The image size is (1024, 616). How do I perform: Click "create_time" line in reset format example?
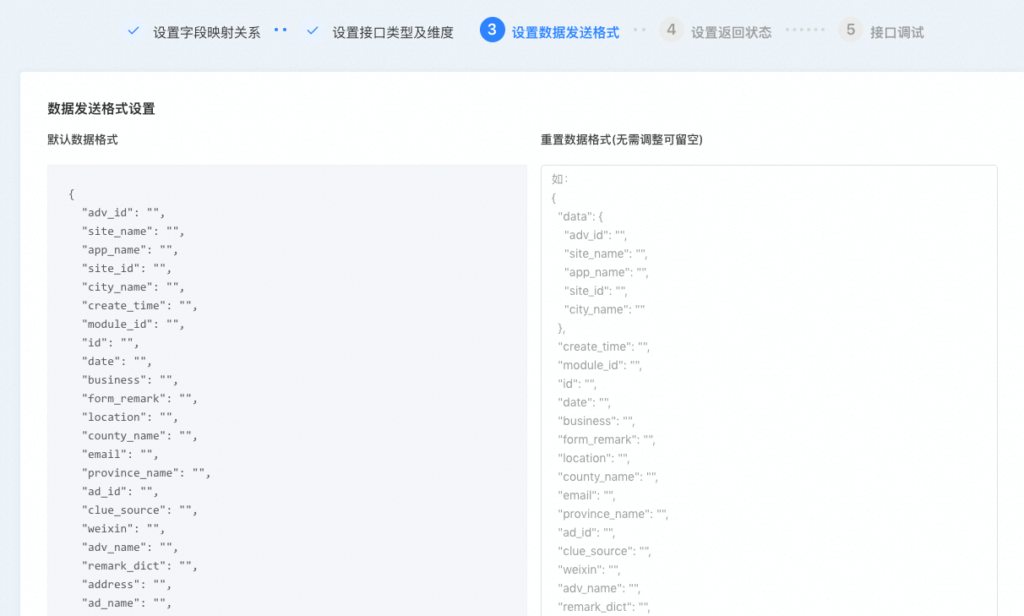coord(604,347)
